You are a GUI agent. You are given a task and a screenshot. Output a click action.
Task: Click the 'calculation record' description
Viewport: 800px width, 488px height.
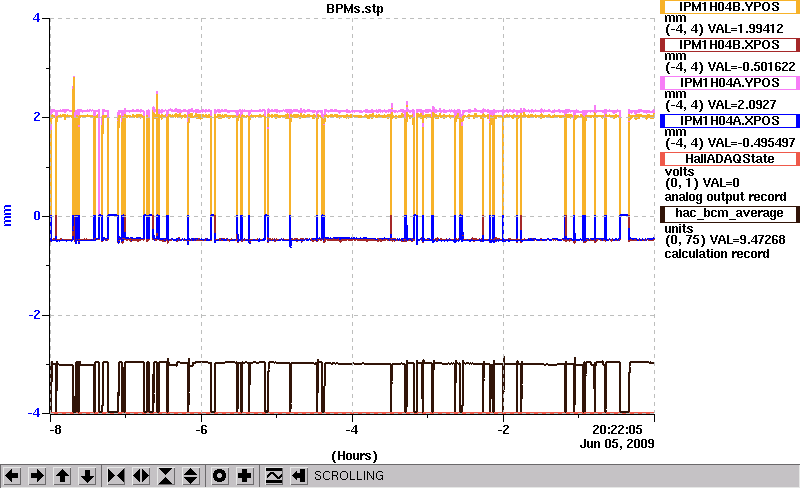[x=717, y=254]
